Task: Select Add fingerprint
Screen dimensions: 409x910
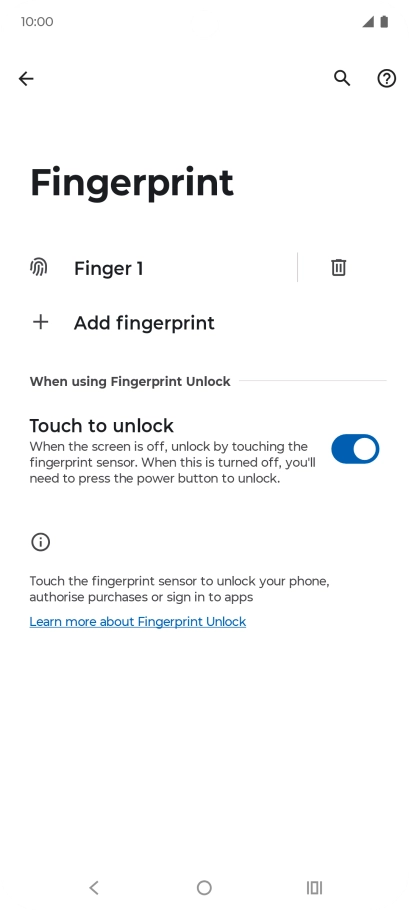Action: (204, 323)
